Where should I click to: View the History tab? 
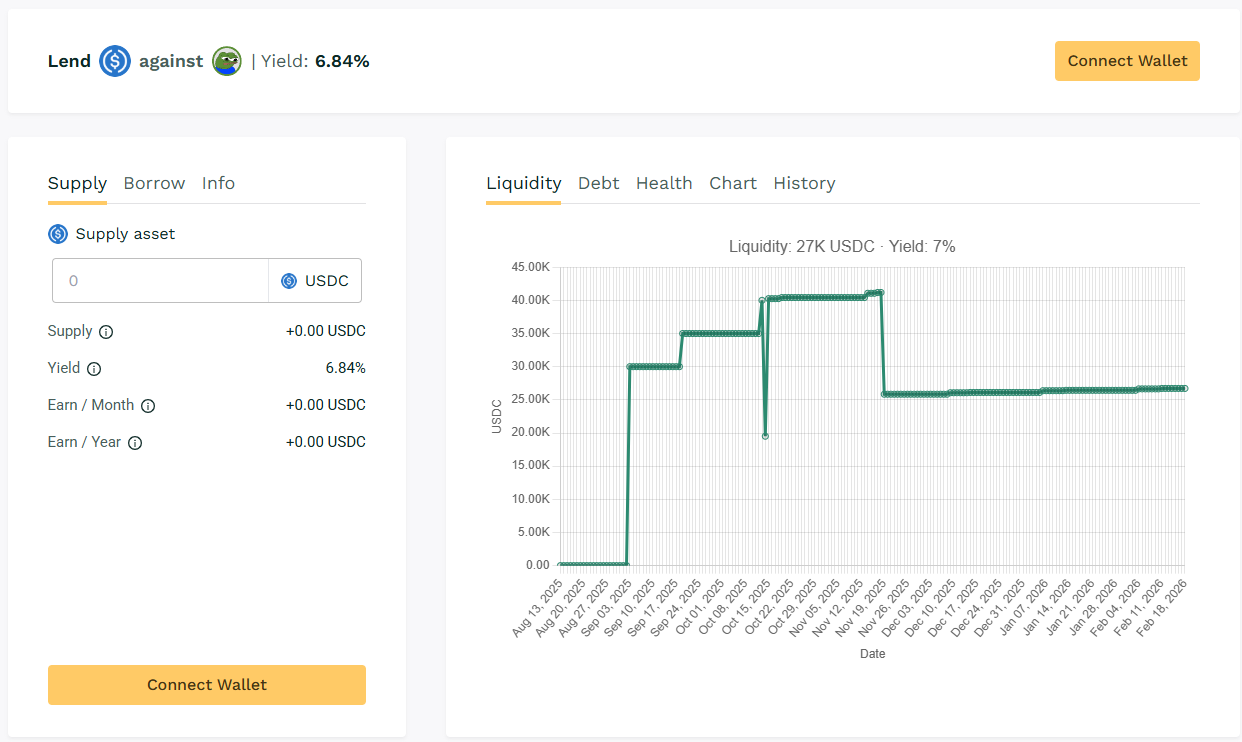pos(804,183)
